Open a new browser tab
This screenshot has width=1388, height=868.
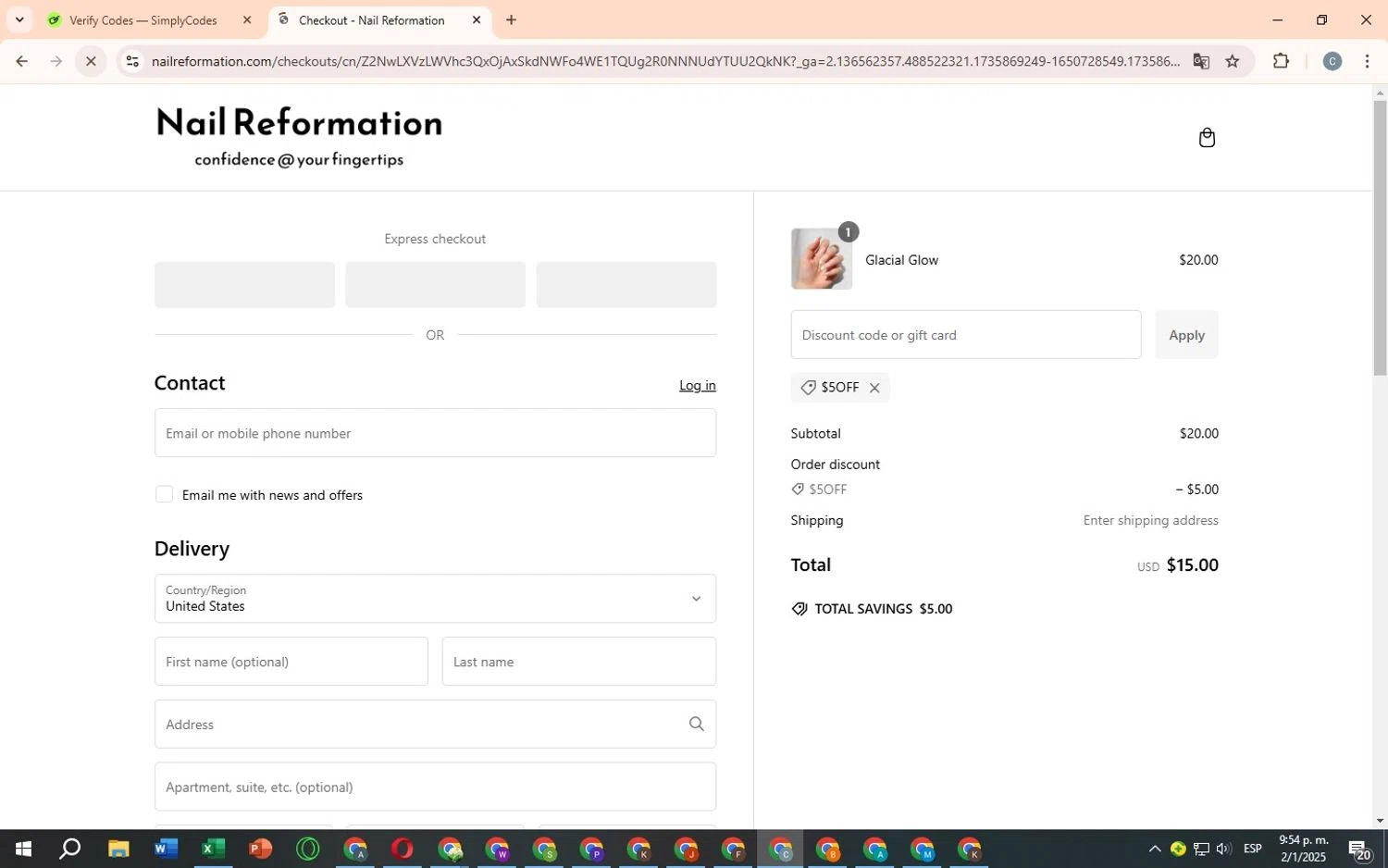coord(511,19)
